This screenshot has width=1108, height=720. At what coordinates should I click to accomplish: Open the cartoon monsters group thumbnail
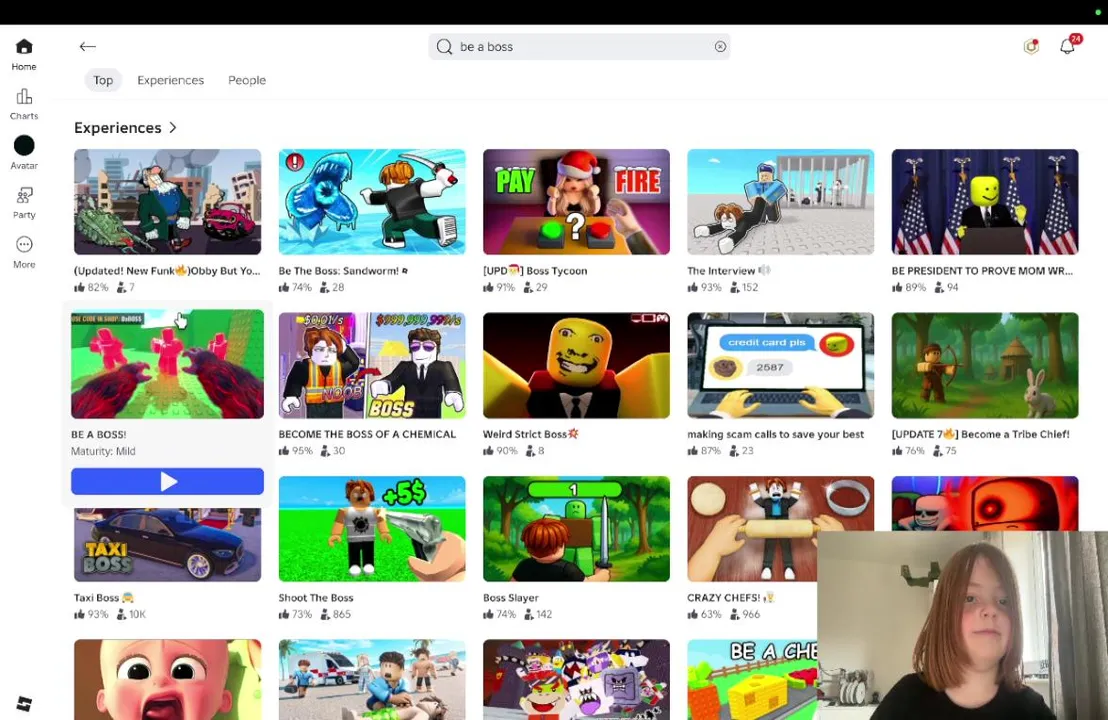[576, 680]
